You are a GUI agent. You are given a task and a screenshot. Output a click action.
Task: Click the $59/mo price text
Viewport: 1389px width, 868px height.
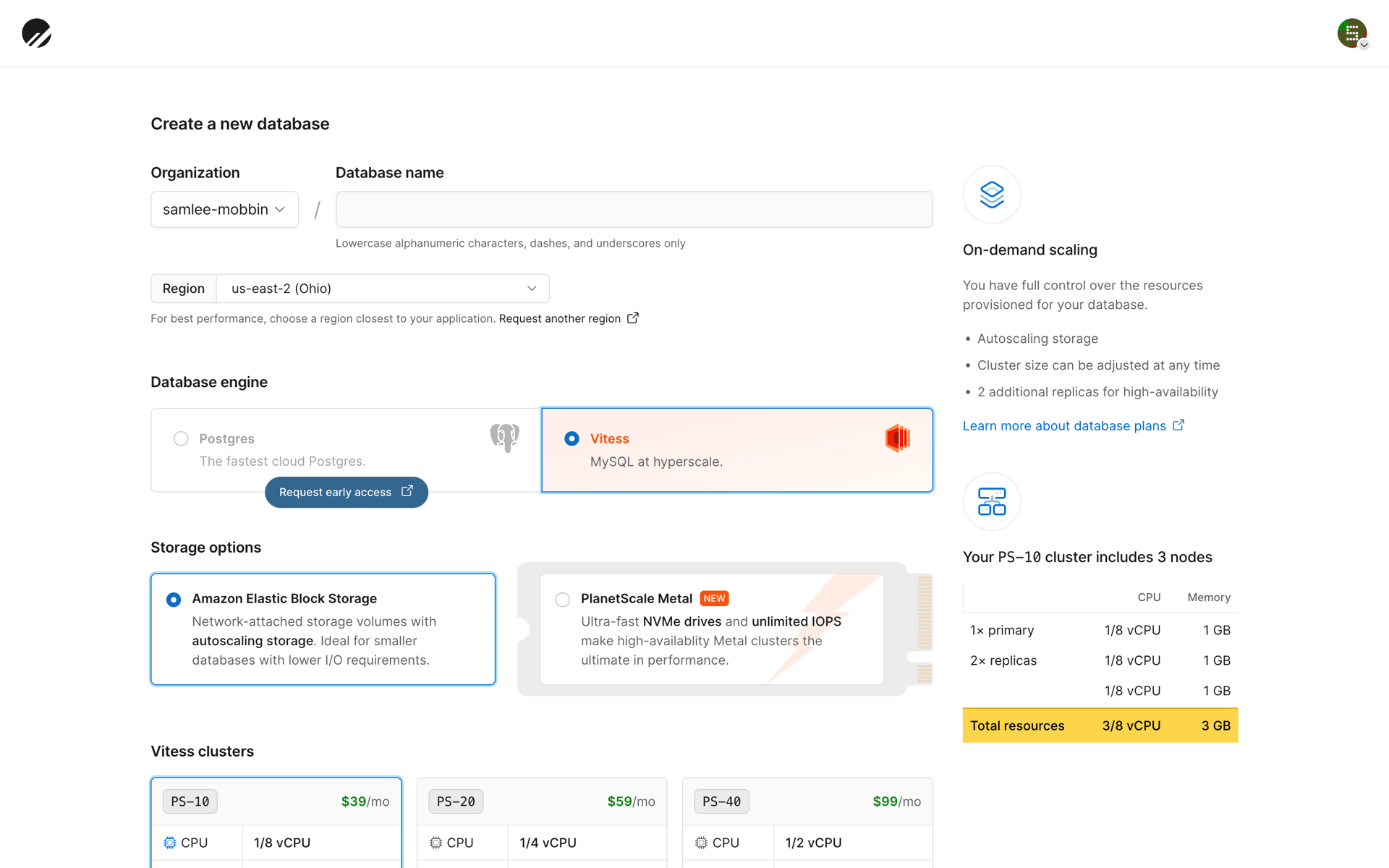(631, 801)
